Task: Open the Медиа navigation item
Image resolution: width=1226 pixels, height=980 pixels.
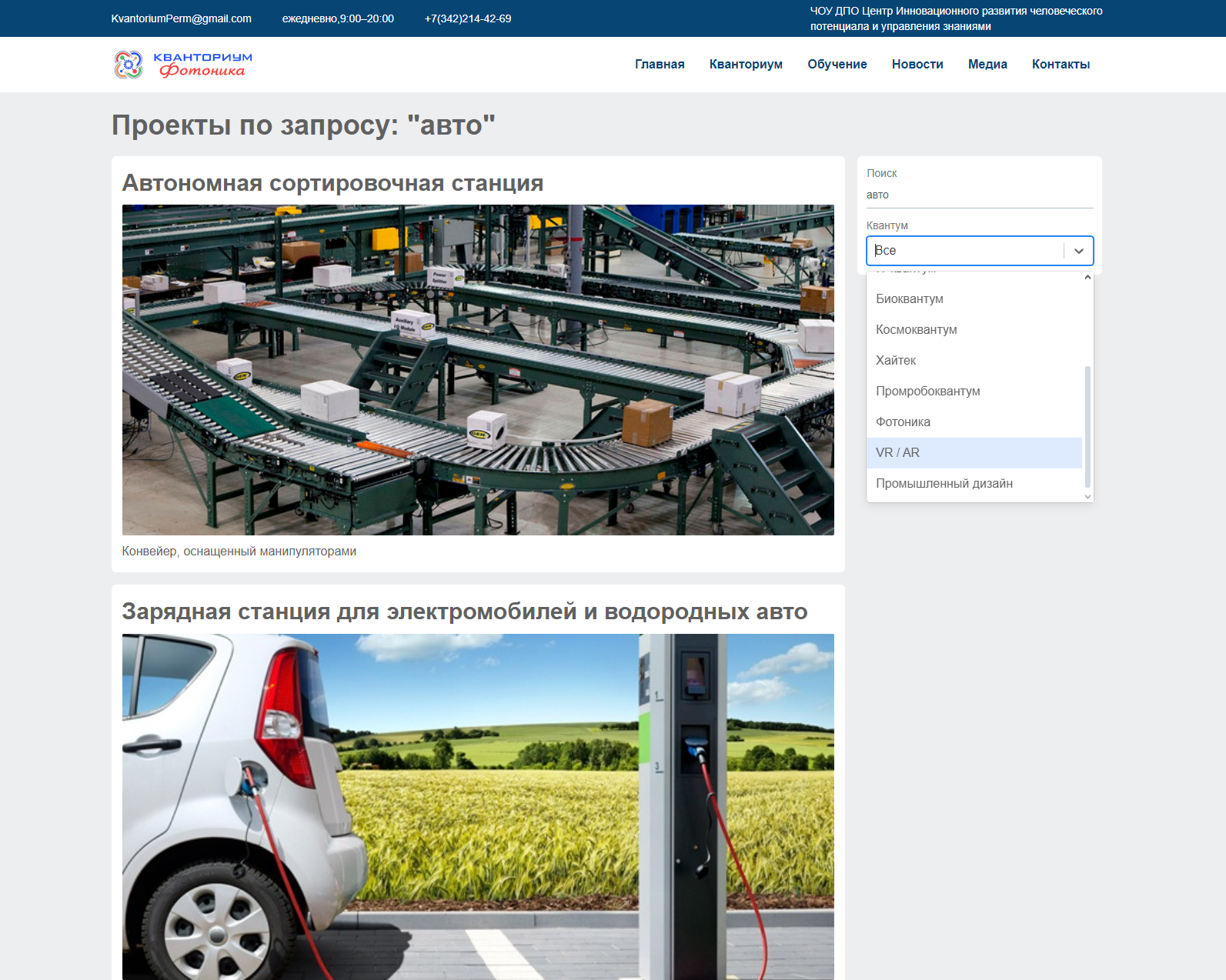Action: [x=987, y=65]
